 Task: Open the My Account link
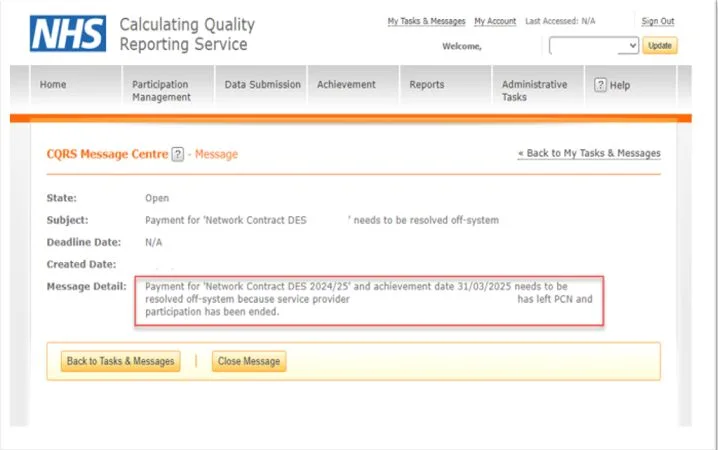[495, 21]
